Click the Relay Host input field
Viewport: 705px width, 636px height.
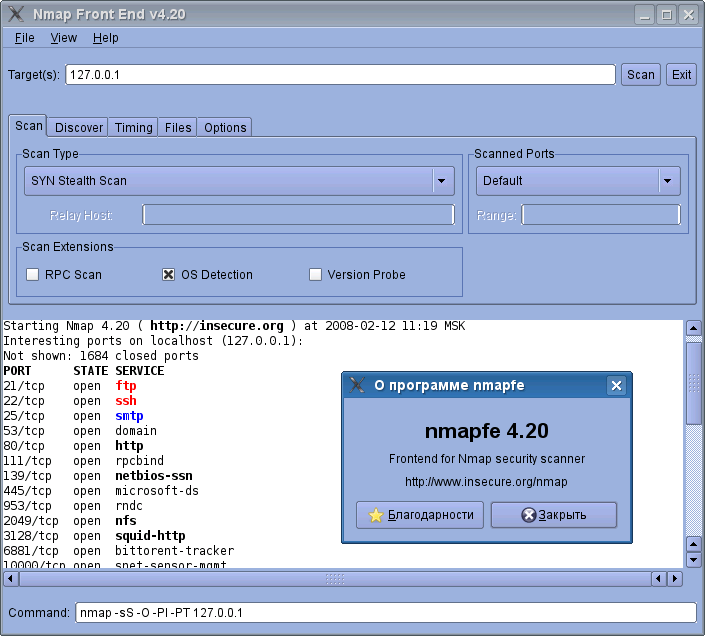click(299, 215)
